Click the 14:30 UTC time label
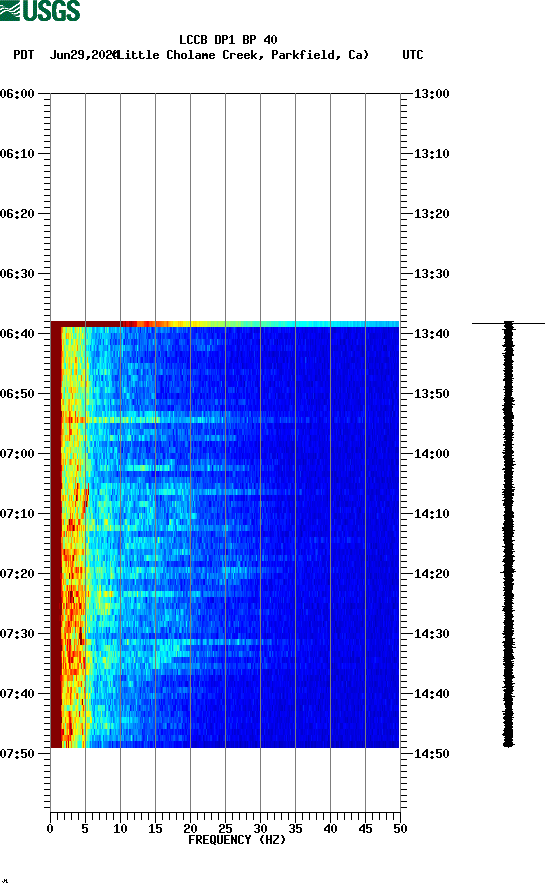 [x=431, y=634]
